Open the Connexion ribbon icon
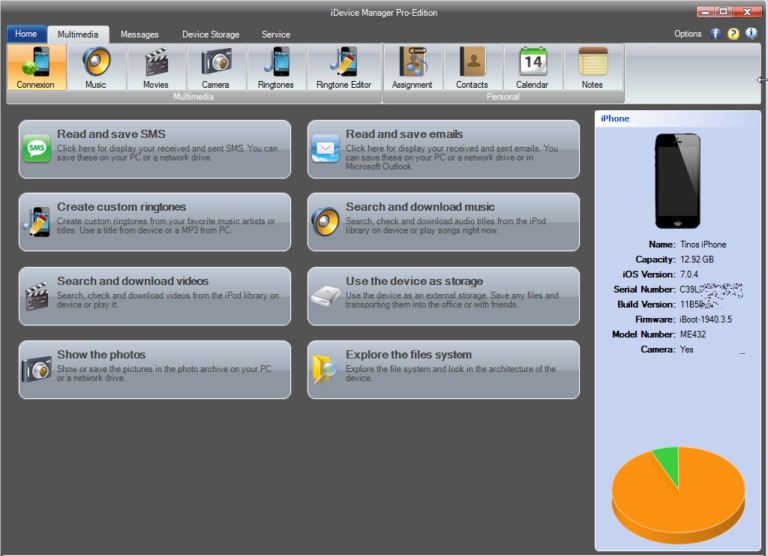This screenshot has height=556, width=768. (36, 67)
